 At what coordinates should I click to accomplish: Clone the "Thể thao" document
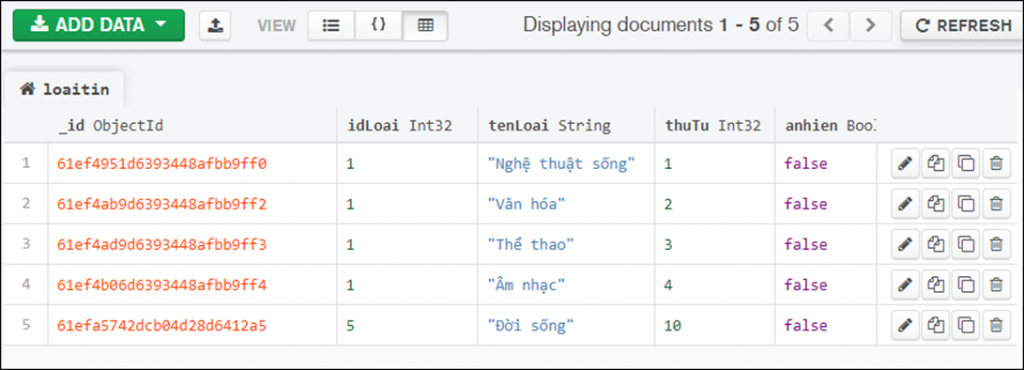point(966,245)
